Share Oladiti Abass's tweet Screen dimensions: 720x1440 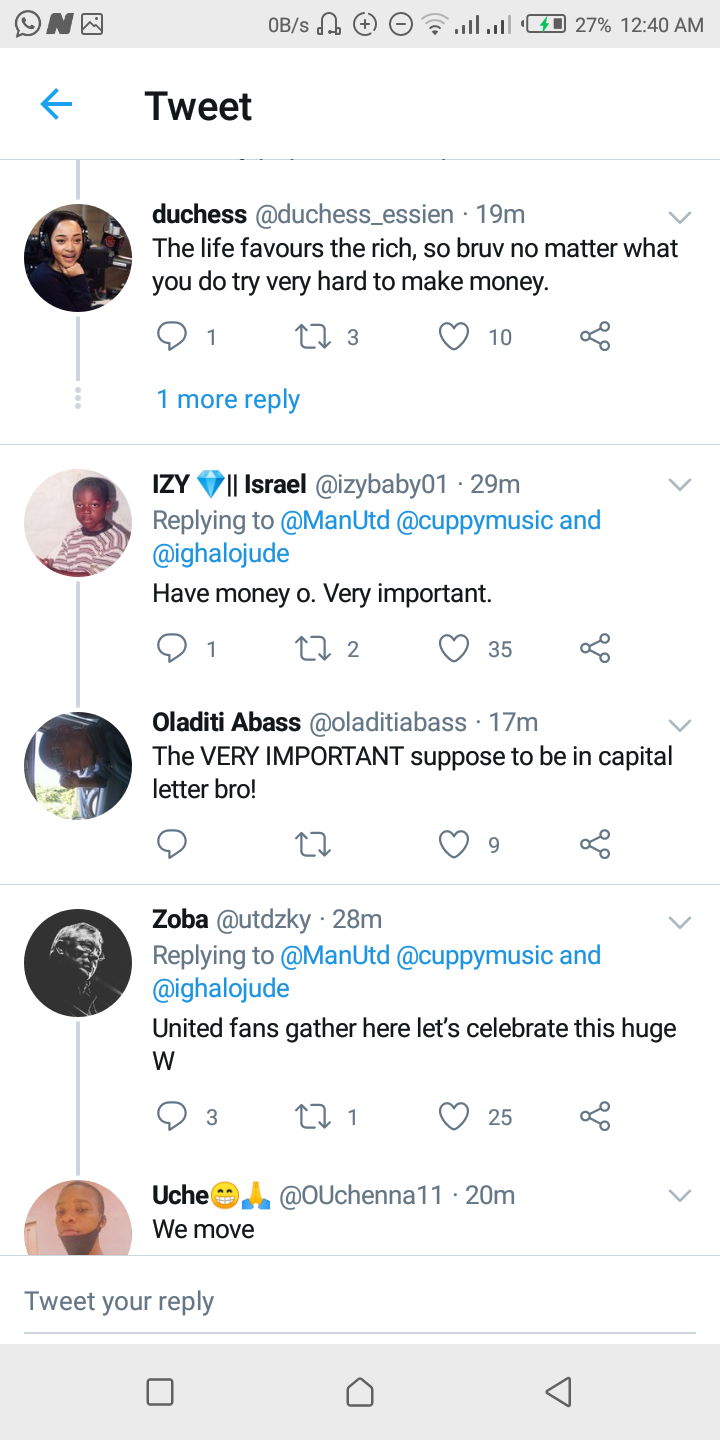[x=595, y=845]
